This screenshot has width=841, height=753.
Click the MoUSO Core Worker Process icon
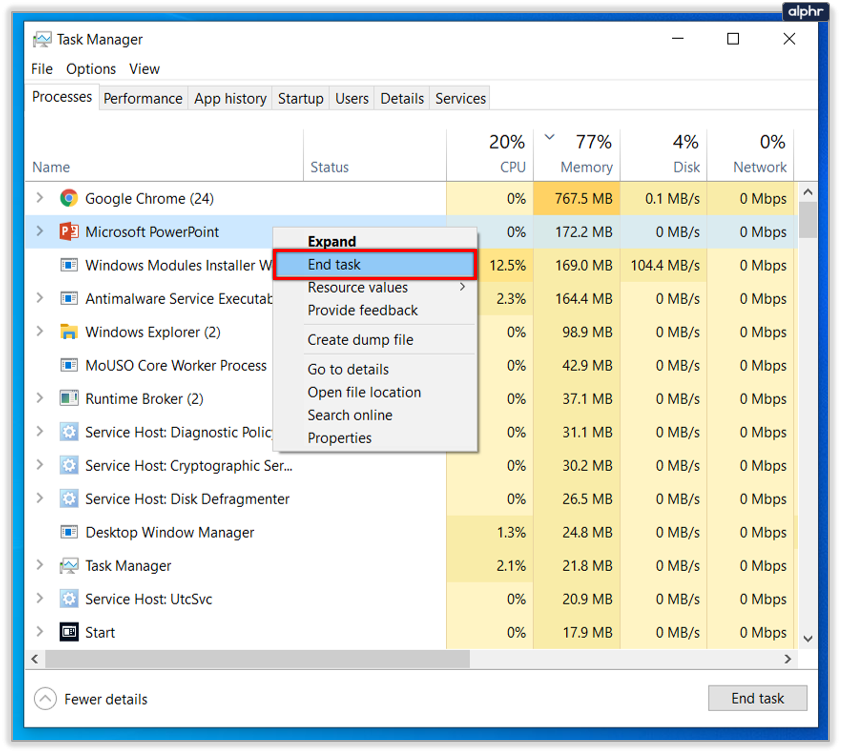pos(69,365)
